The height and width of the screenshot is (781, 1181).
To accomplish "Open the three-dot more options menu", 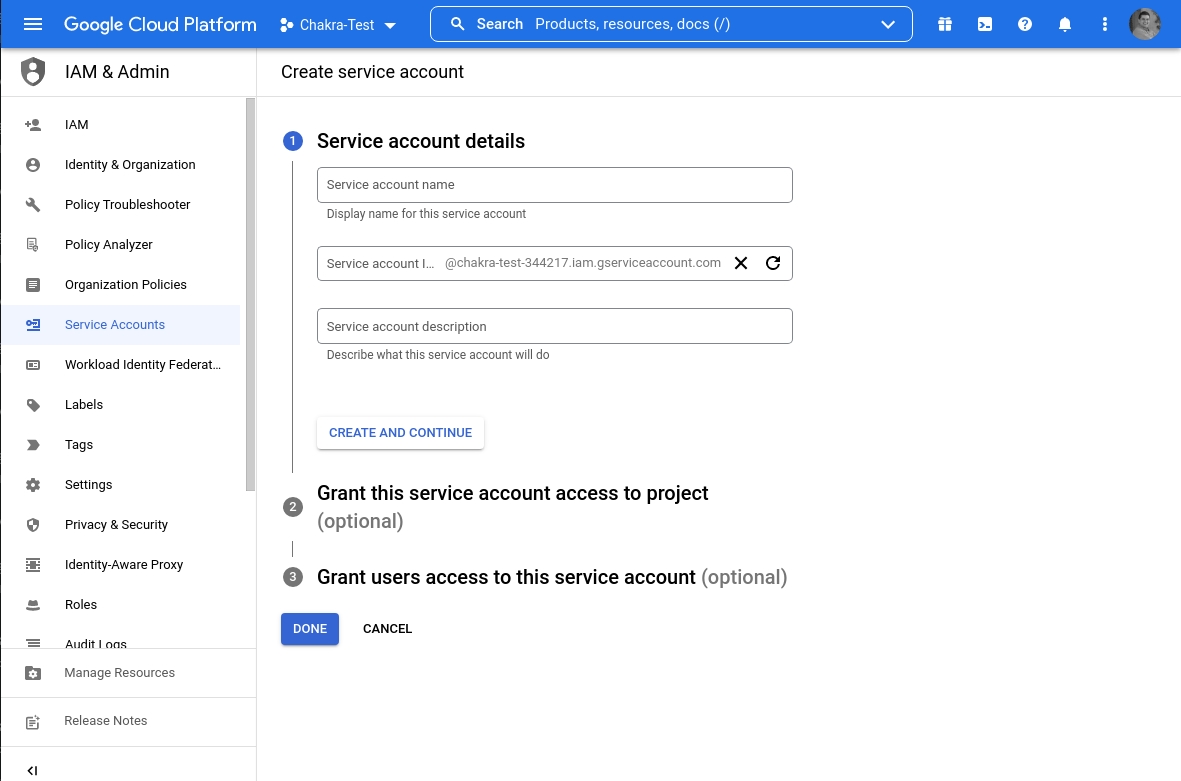I will point(1105,24).
